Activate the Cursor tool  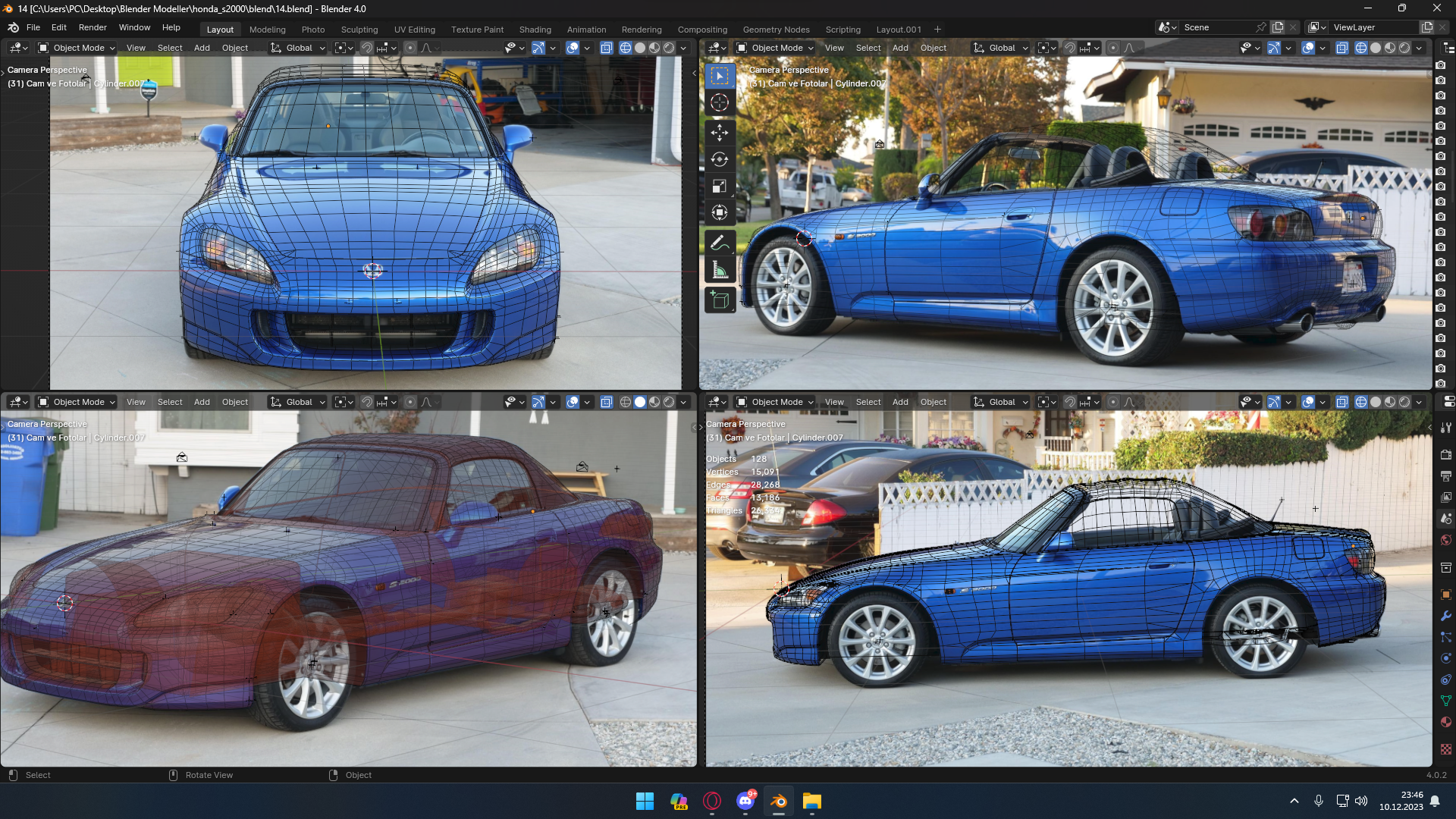click(719, 102)
